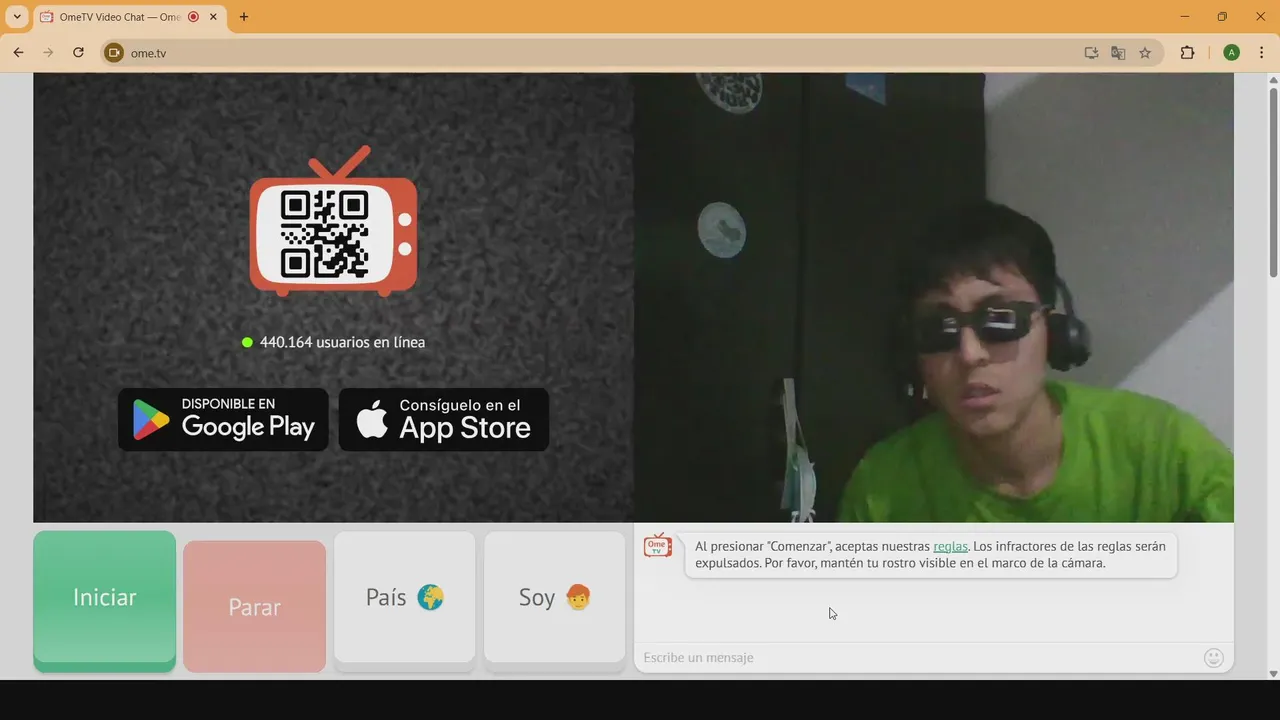Open the emoji picker smiley
1280x720 pixels.
click(1214, 657)
